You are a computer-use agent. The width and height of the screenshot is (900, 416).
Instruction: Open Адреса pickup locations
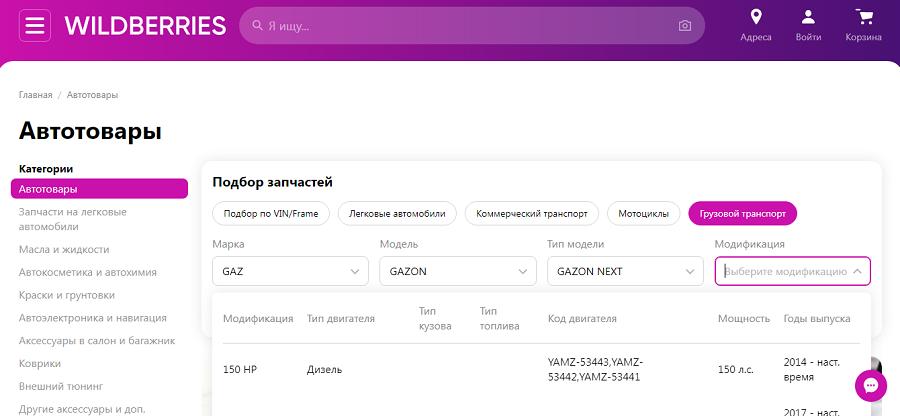[x=756, y=26]
